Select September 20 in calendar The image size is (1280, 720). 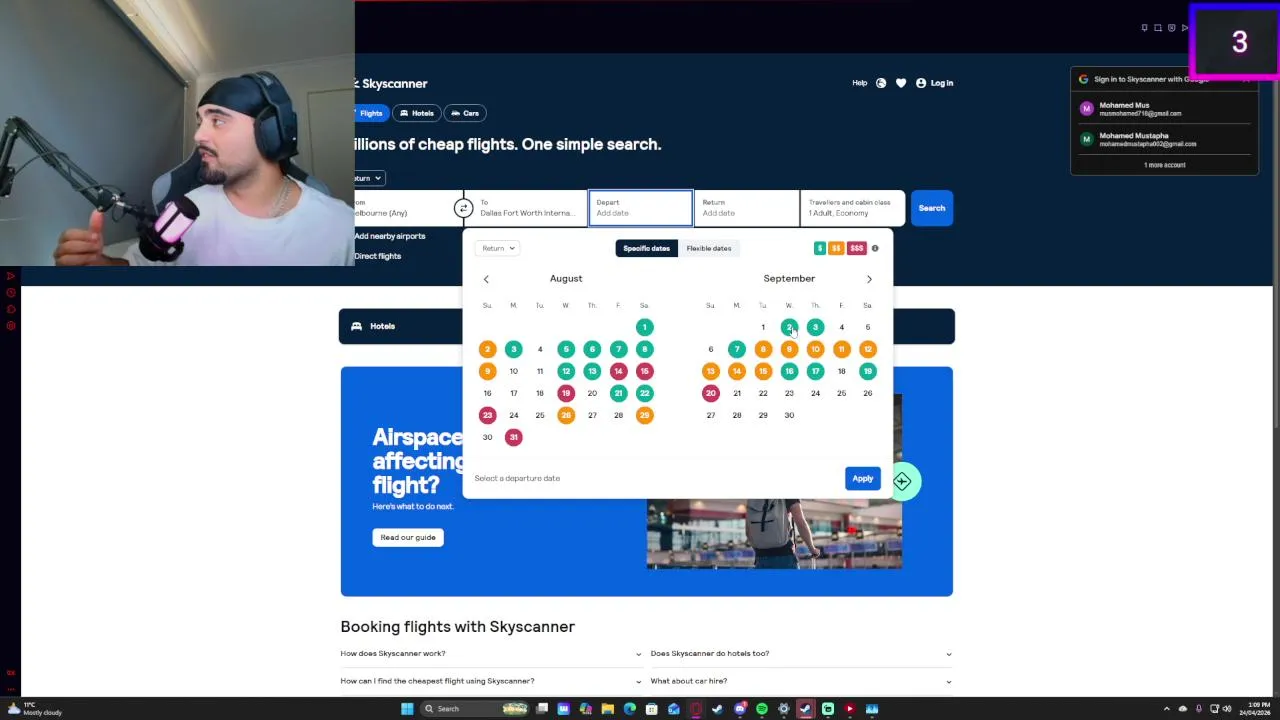pos(710,393)
